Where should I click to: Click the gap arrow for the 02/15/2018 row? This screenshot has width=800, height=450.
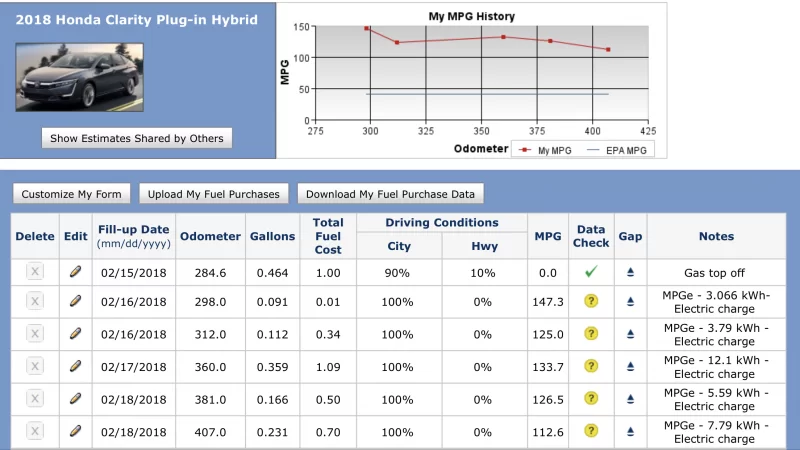pos(630,272)
